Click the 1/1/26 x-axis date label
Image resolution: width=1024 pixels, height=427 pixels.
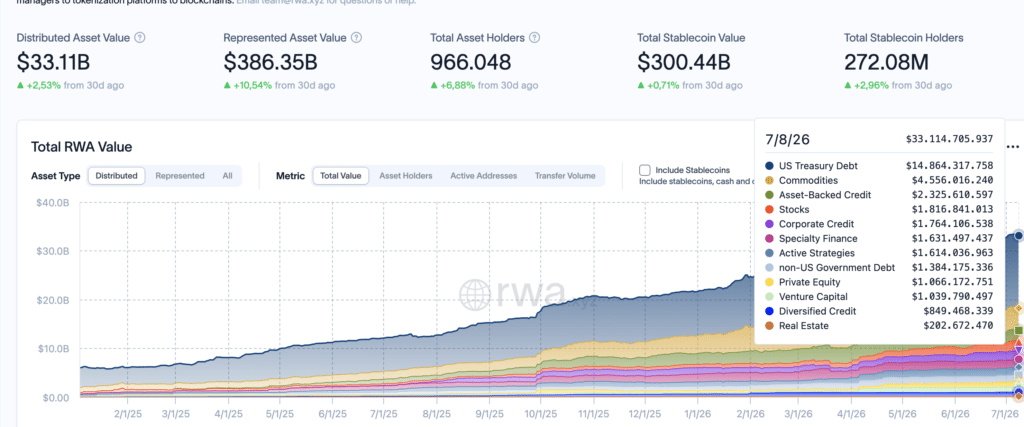pos(699,413)
